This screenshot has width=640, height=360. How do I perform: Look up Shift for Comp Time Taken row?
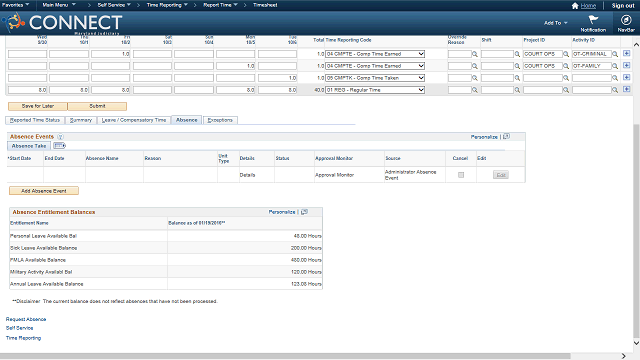click(517, 78)
